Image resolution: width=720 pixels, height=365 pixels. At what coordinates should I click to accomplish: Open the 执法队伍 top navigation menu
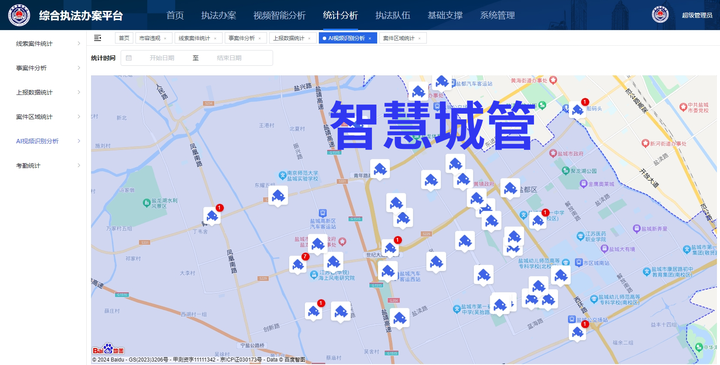point(393,15)
